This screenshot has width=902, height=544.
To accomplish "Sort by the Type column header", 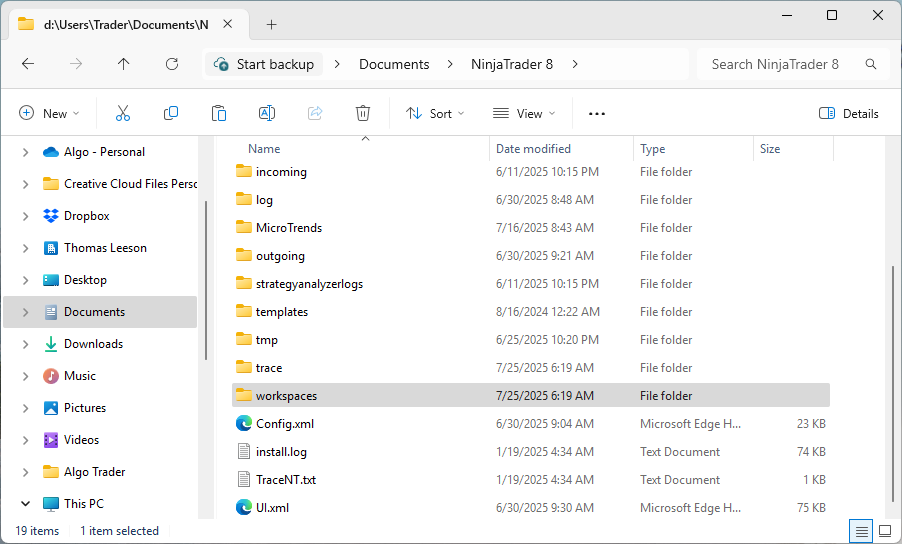I will click(x=693, y=148).
